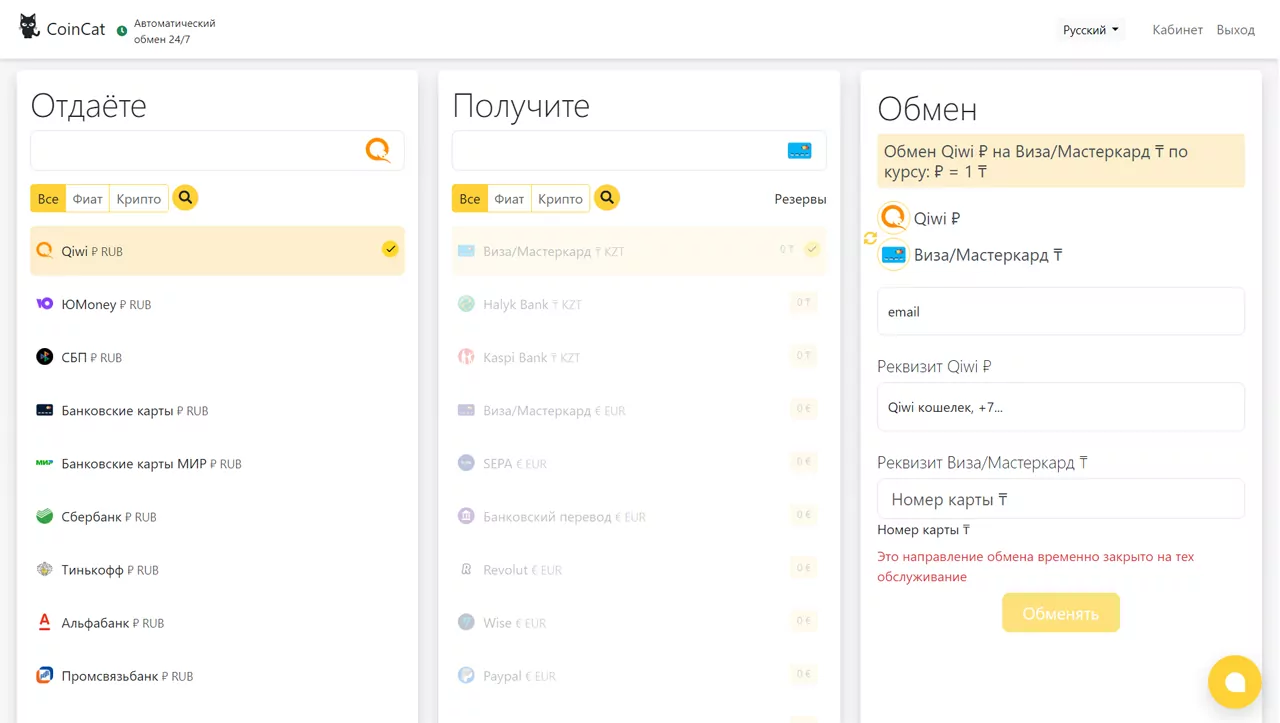The width and height of the screenshot is (1280, 723).
Task: Click the Получите search input
Action: tap(639, 151)
